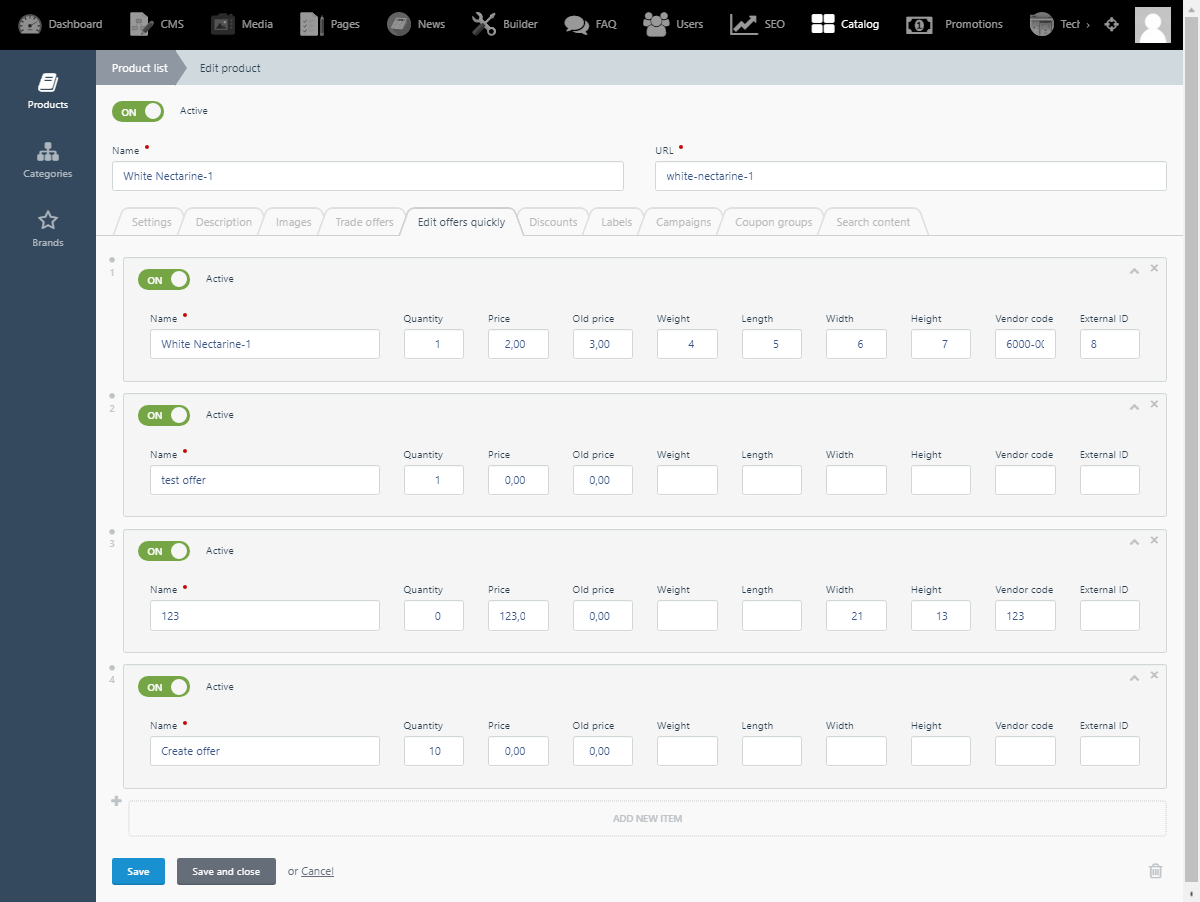Switch to the Settings tab
This screenshot has height=902, width=1200.
151,222
